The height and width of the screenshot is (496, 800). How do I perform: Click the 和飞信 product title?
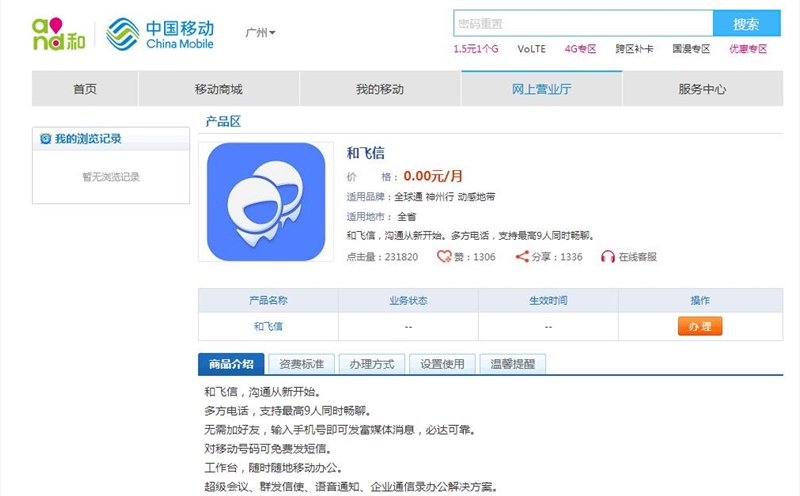[366, 153]
